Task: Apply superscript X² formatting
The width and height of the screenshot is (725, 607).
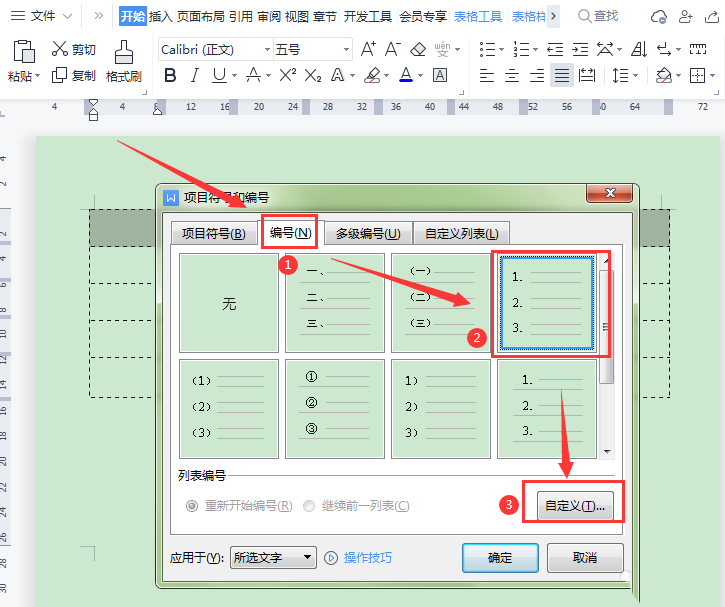Action: [288, 74]
